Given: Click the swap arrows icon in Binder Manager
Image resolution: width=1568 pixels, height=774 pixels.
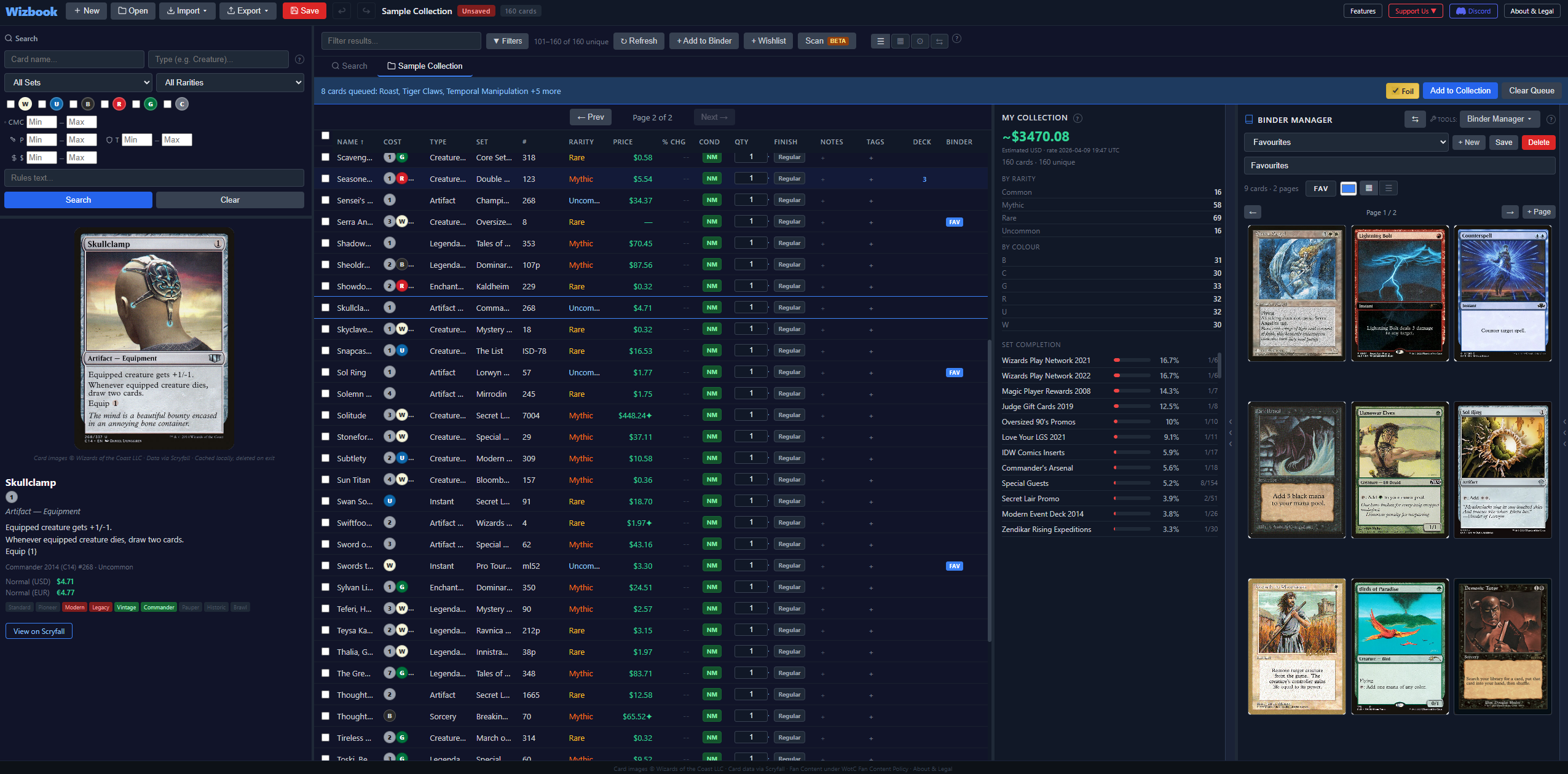Looking at the screenshot, I should click(1415, 119).
